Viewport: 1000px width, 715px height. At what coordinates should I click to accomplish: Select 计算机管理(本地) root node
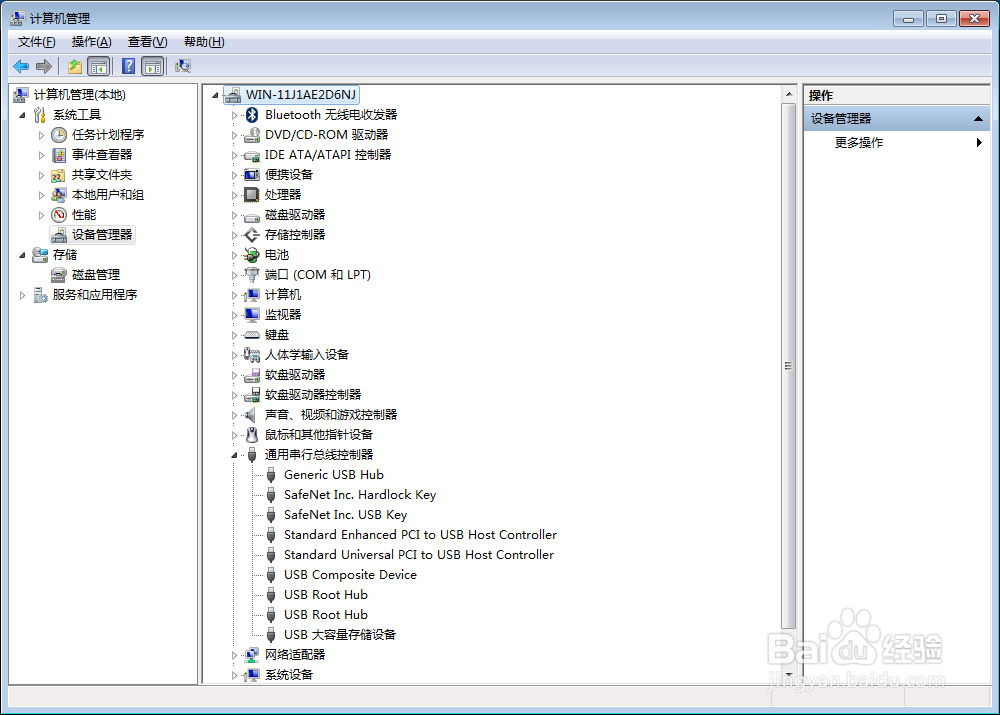(80, 95)
